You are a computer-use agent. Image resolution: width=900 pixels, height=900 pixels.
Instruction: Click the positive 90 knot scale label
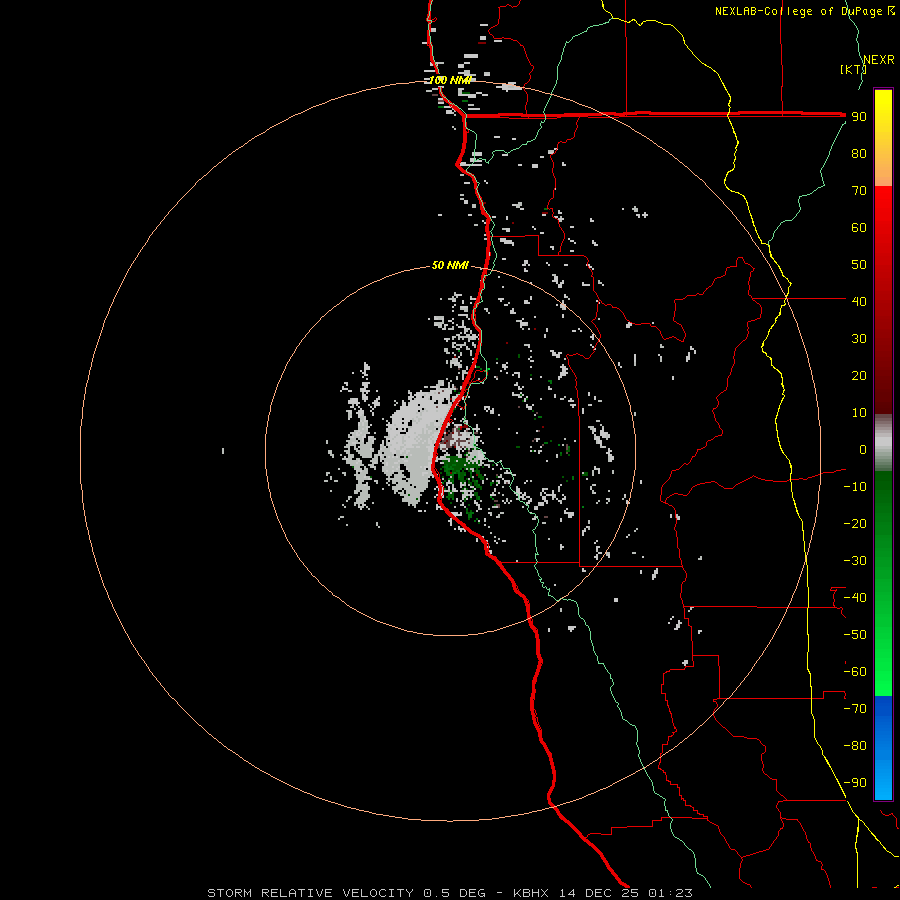click(859, 117)
